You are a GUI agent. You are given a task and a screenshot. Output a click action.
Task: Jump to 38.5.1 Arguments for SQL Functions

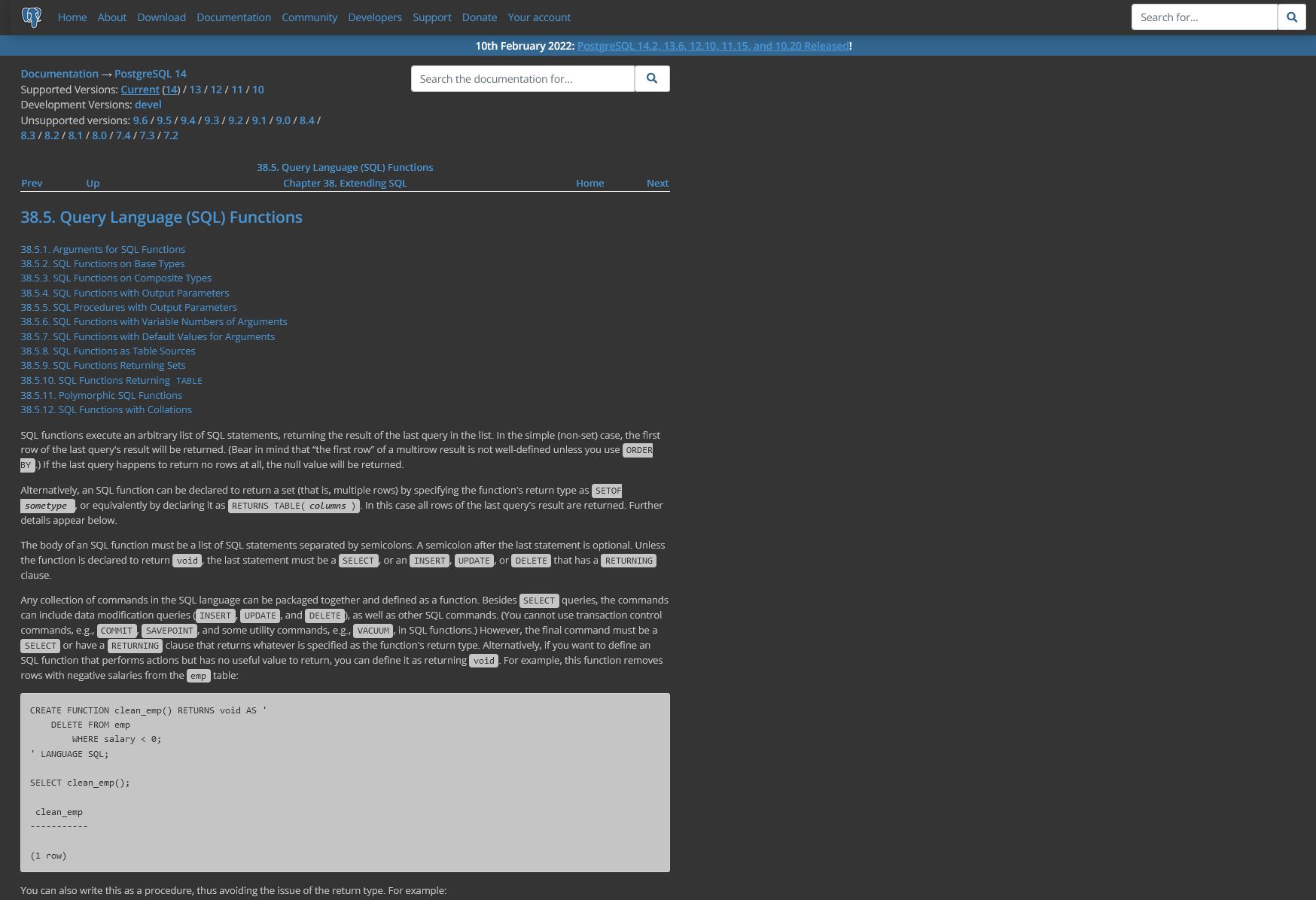coord(102,249)
